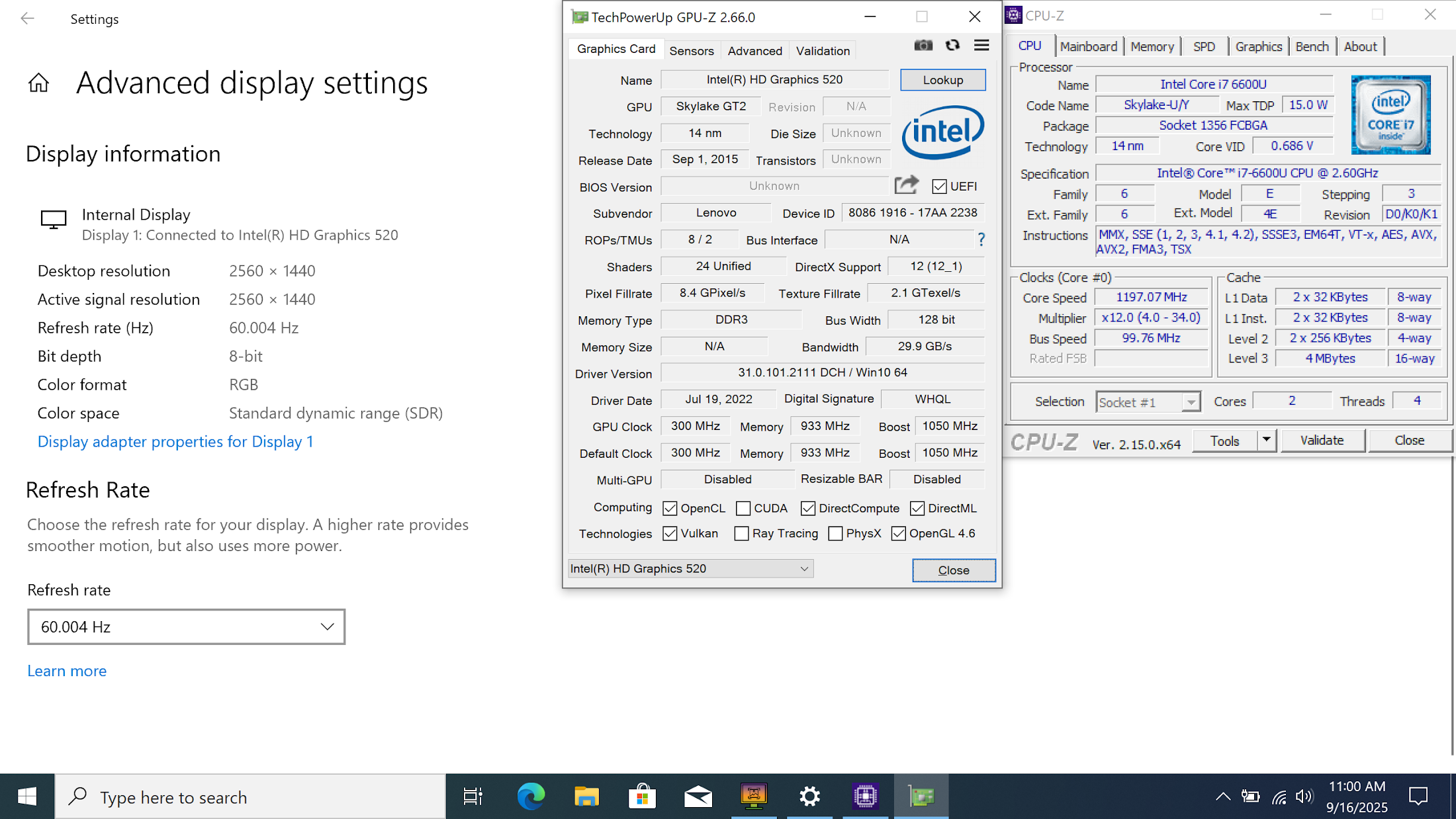Toggle the Ray Tracing checkbox

point(742,533)
